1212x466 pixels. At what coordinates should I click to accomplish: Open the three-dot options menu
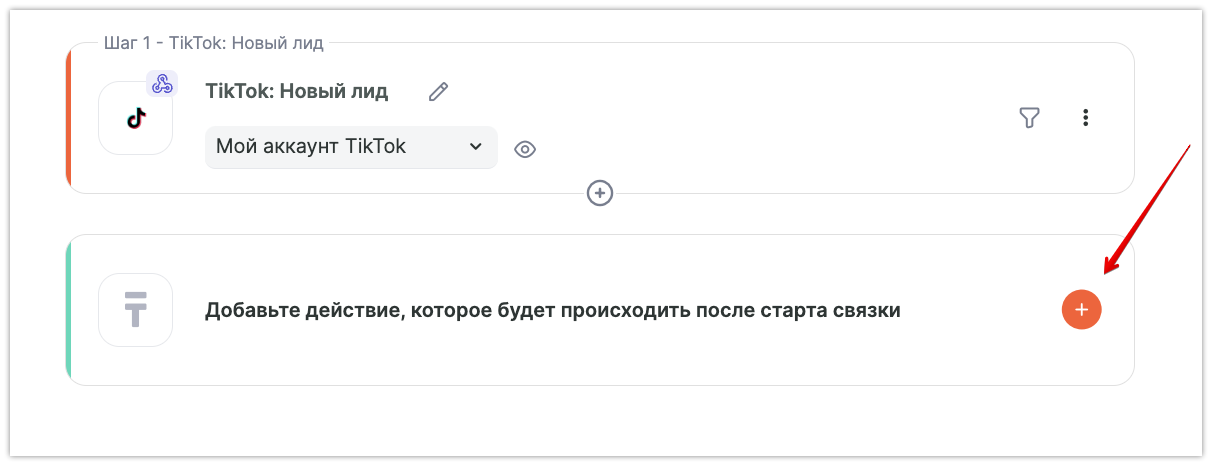click(x=1085, y=118)
